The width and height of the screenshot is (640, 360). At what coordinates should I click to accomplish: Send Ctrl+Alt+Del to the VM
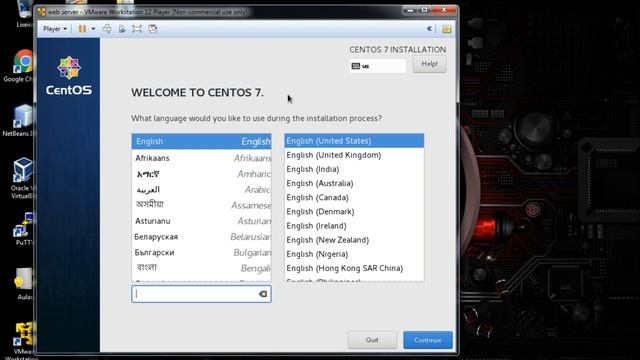click(x=107, y=29)
